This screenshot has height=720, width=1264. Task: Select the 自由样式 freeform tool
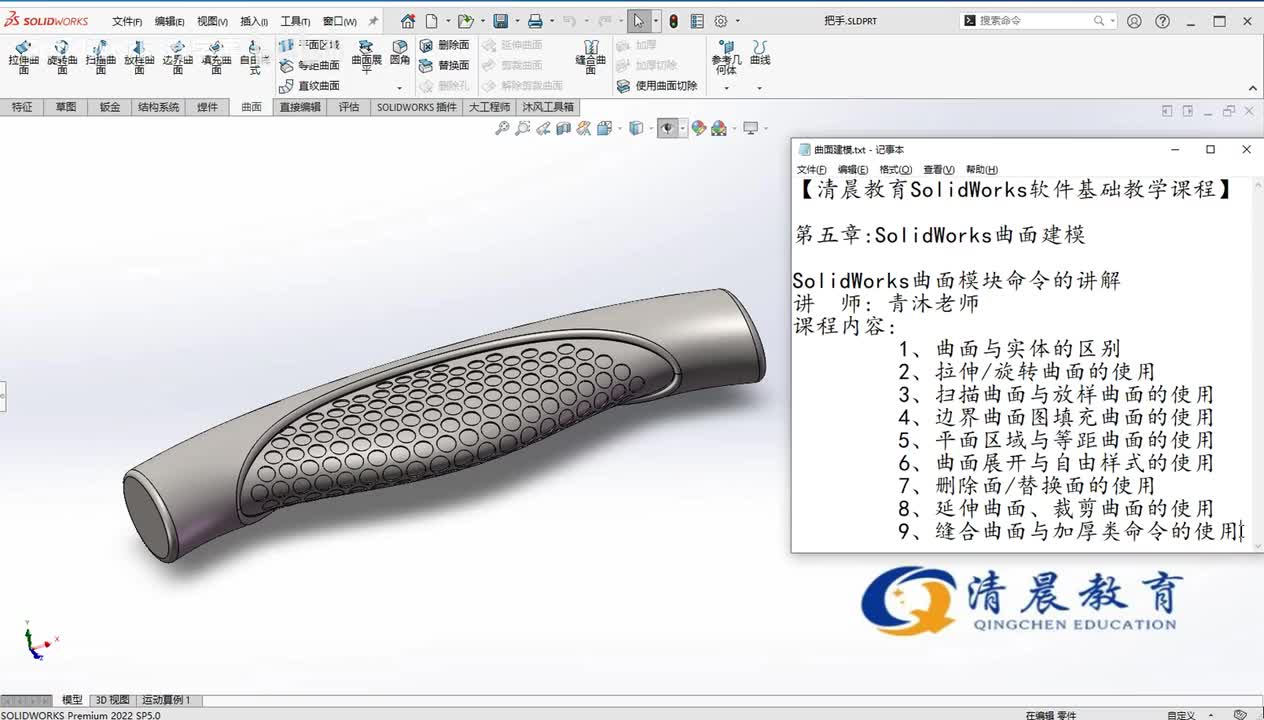pyautogui.click(x=254, y=58)
